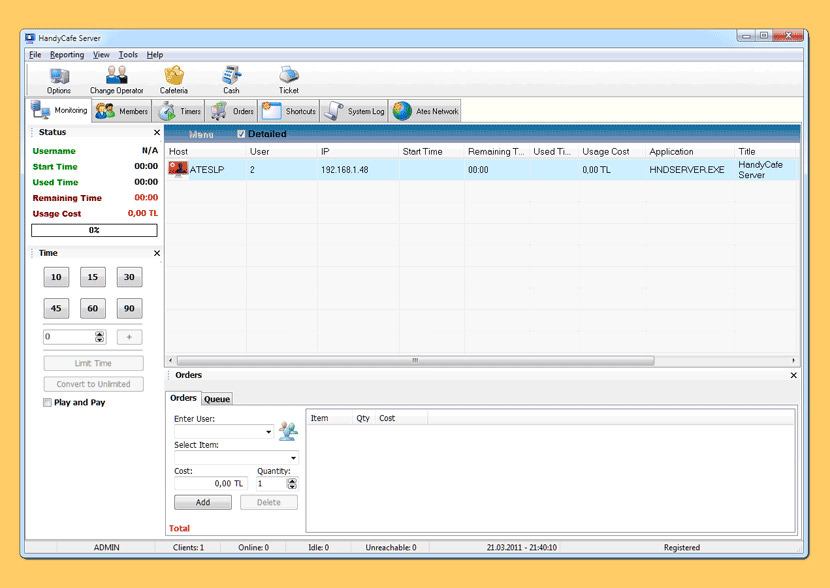Expand the Select Item dropdown
This screenshot has height=588, width=830.
[293, 458]
